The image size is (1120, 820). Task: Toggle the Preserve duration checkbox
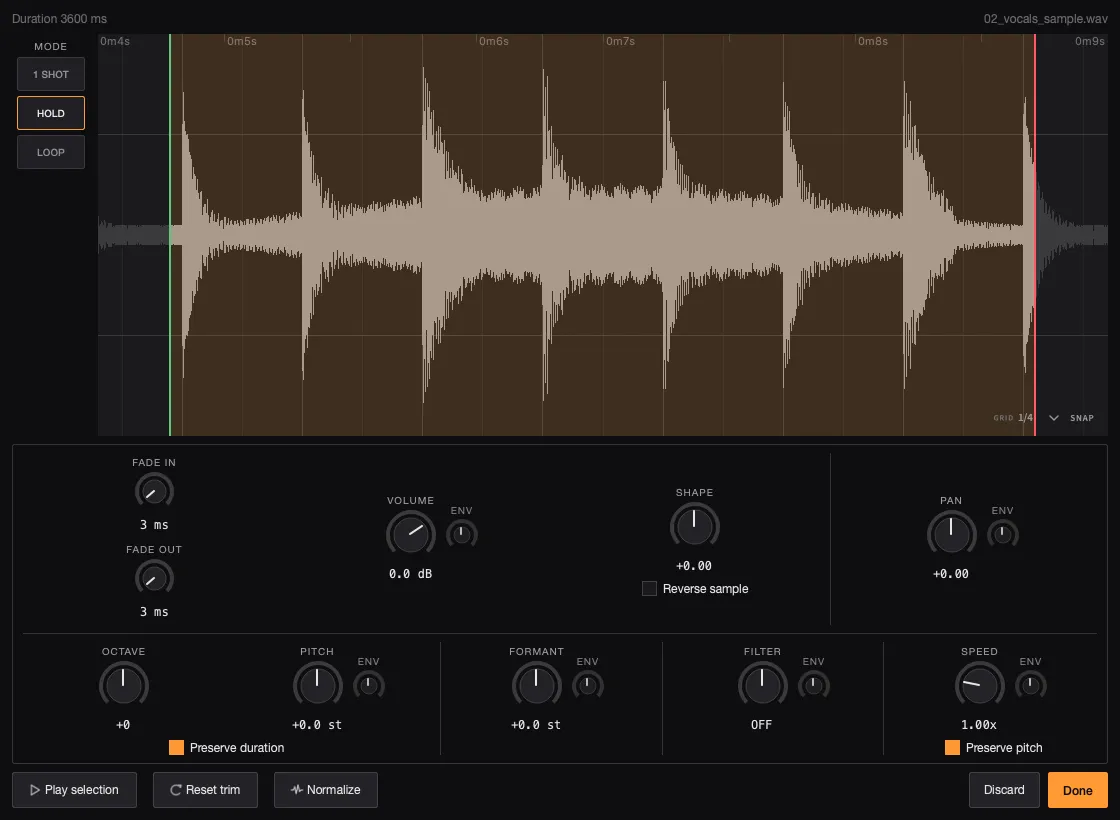click(176, 747)
